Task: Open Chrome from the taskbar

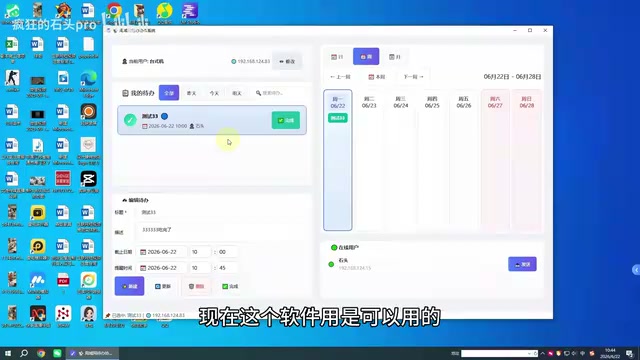Action: (41, 353)
